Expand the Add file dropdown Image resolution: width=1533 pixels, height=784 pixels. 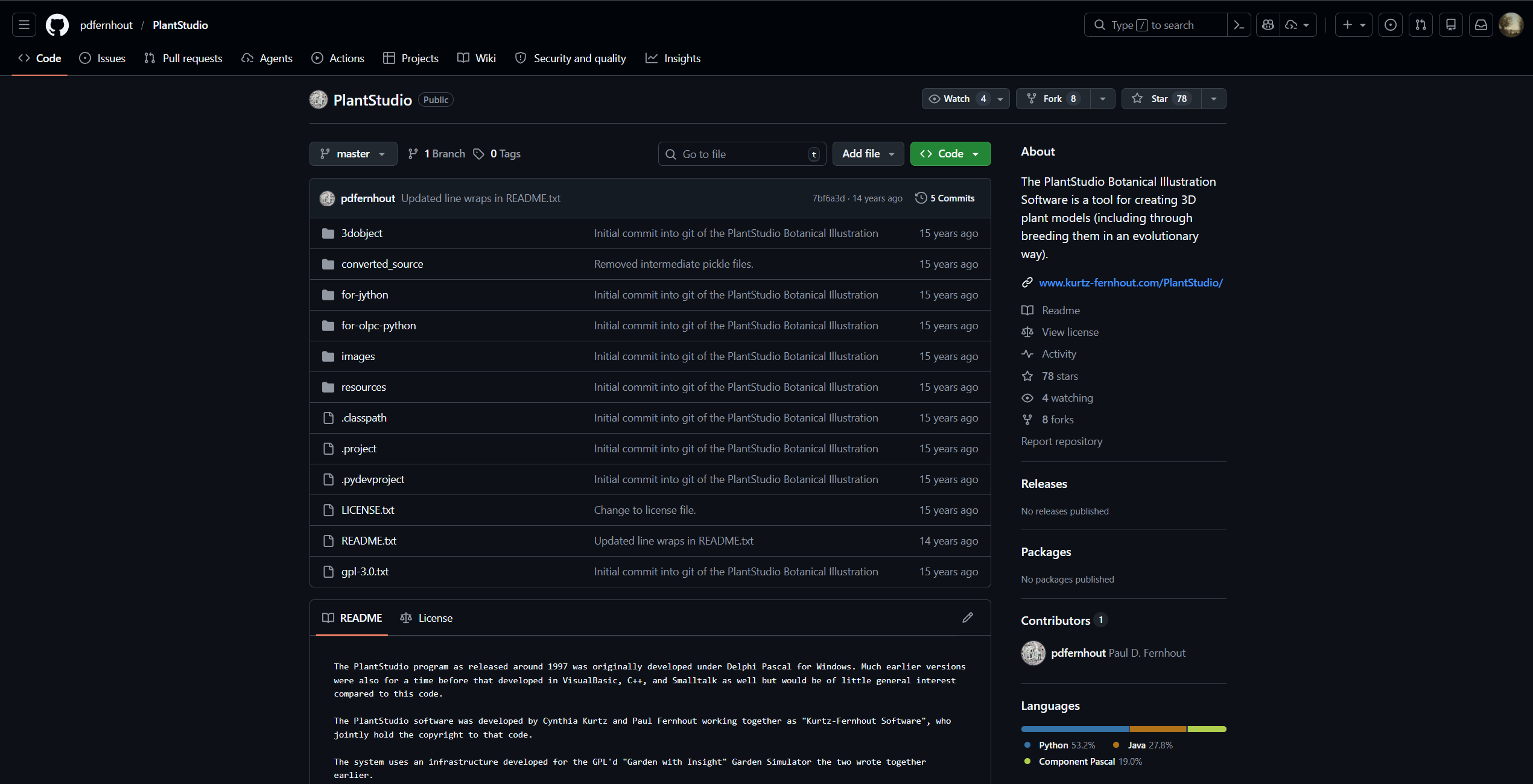click(x=868, y=154)
